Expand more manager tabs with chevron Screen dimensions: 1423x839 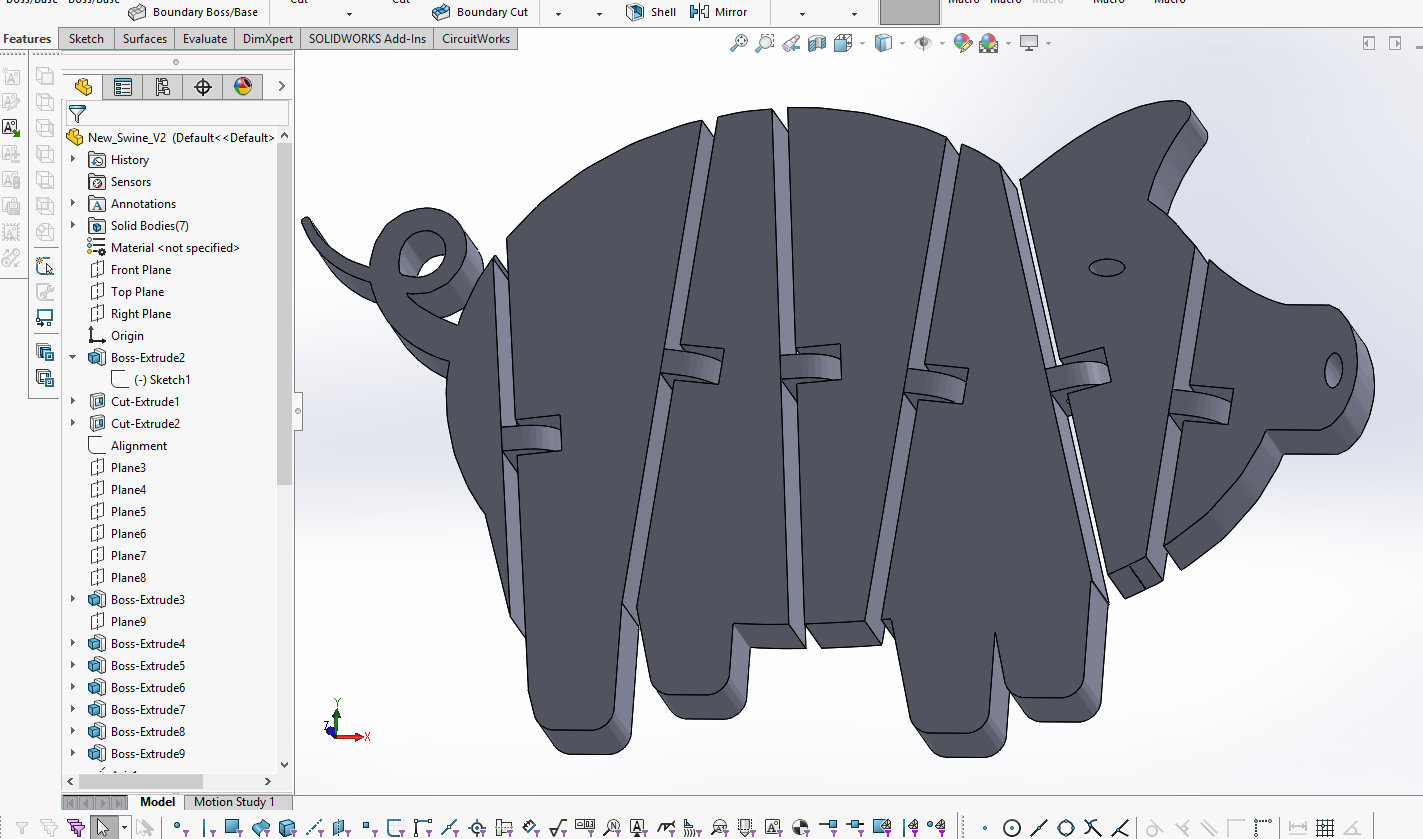282,87
